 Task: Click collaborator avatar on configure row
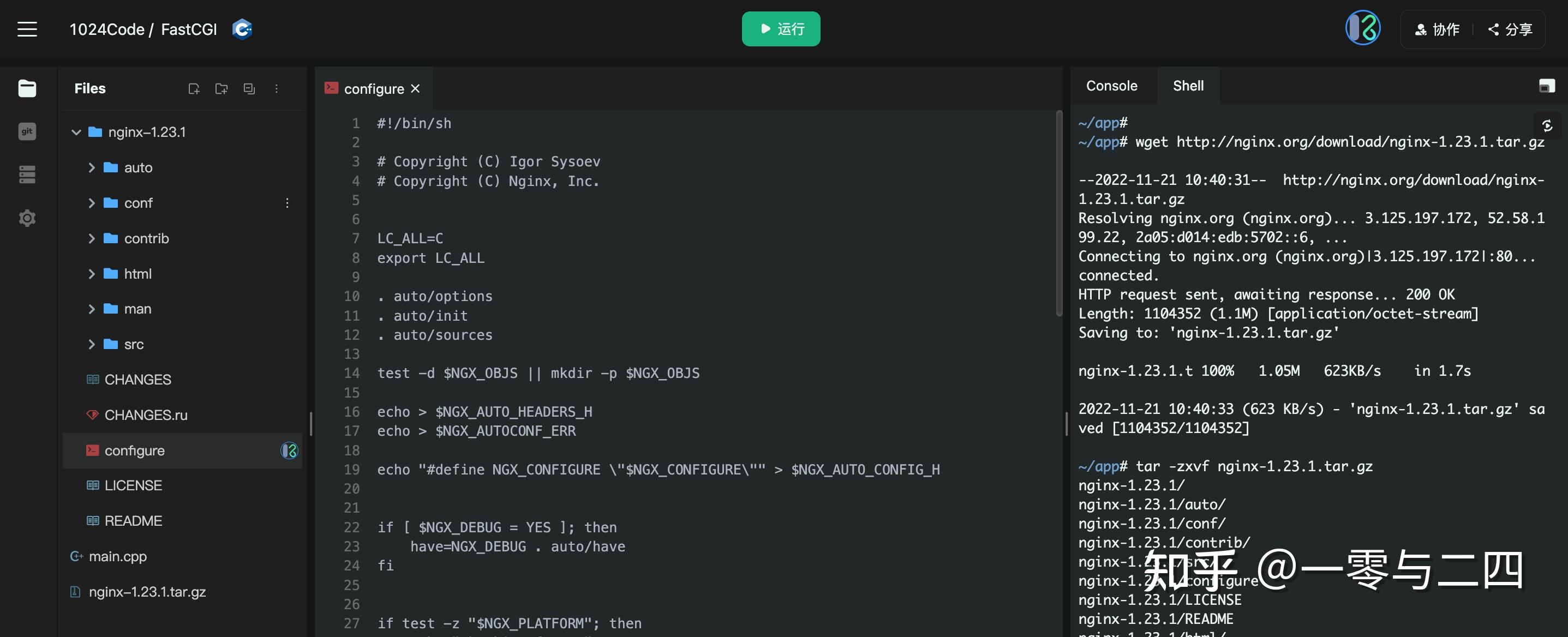point(289,450)
